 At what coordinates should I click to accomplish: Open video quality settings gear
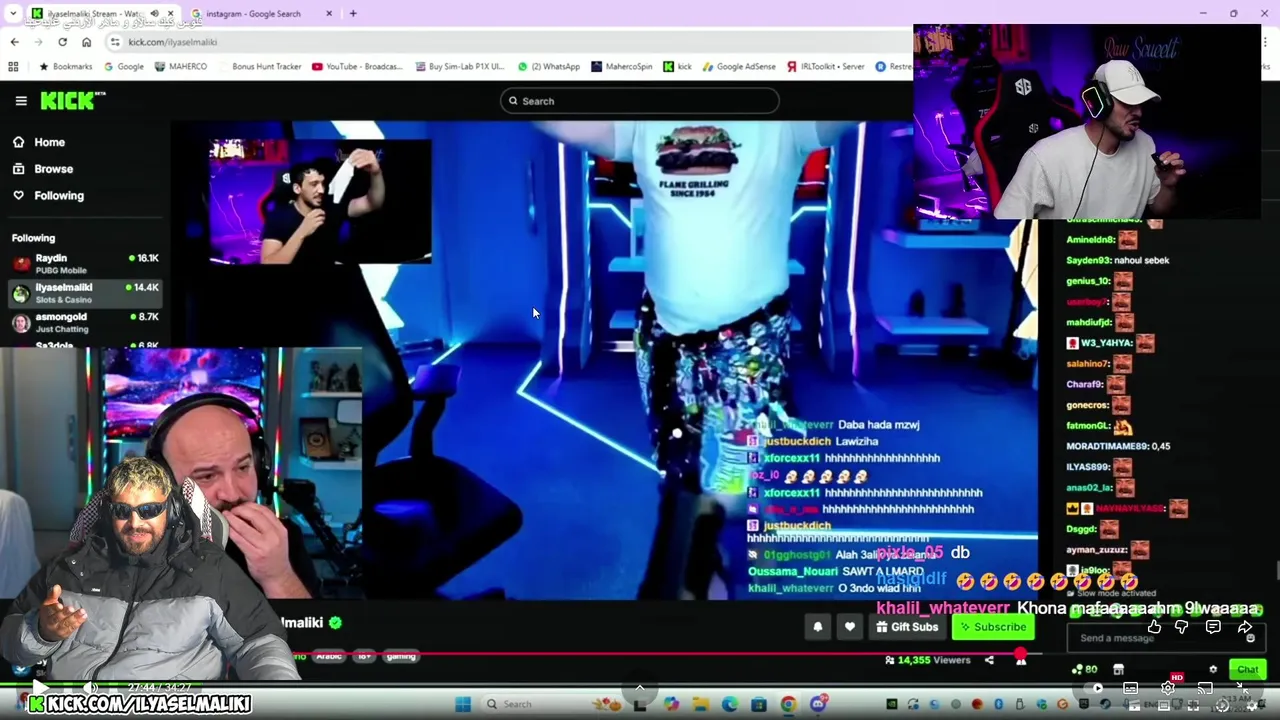[x=1168, y=688]
